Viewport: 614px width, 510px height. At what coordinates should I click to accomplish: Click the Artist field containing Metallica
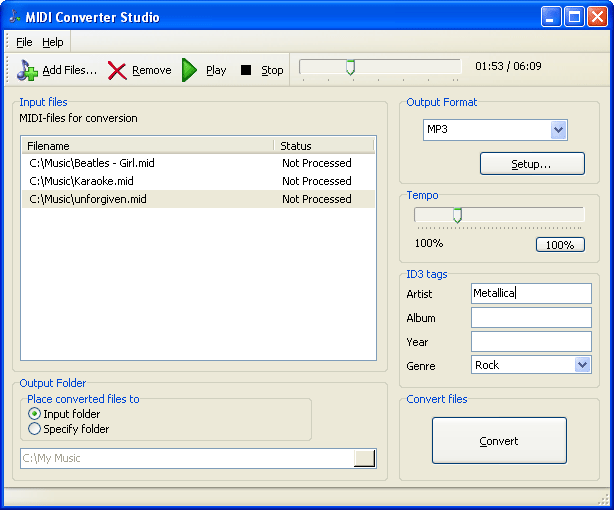point(531,293)
